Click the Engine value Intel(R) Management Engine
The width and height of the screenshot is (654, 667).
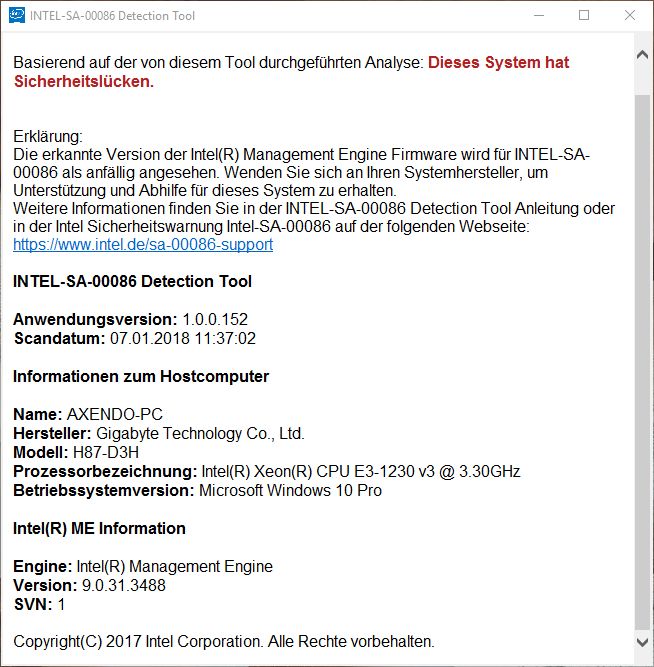point(174,567)
